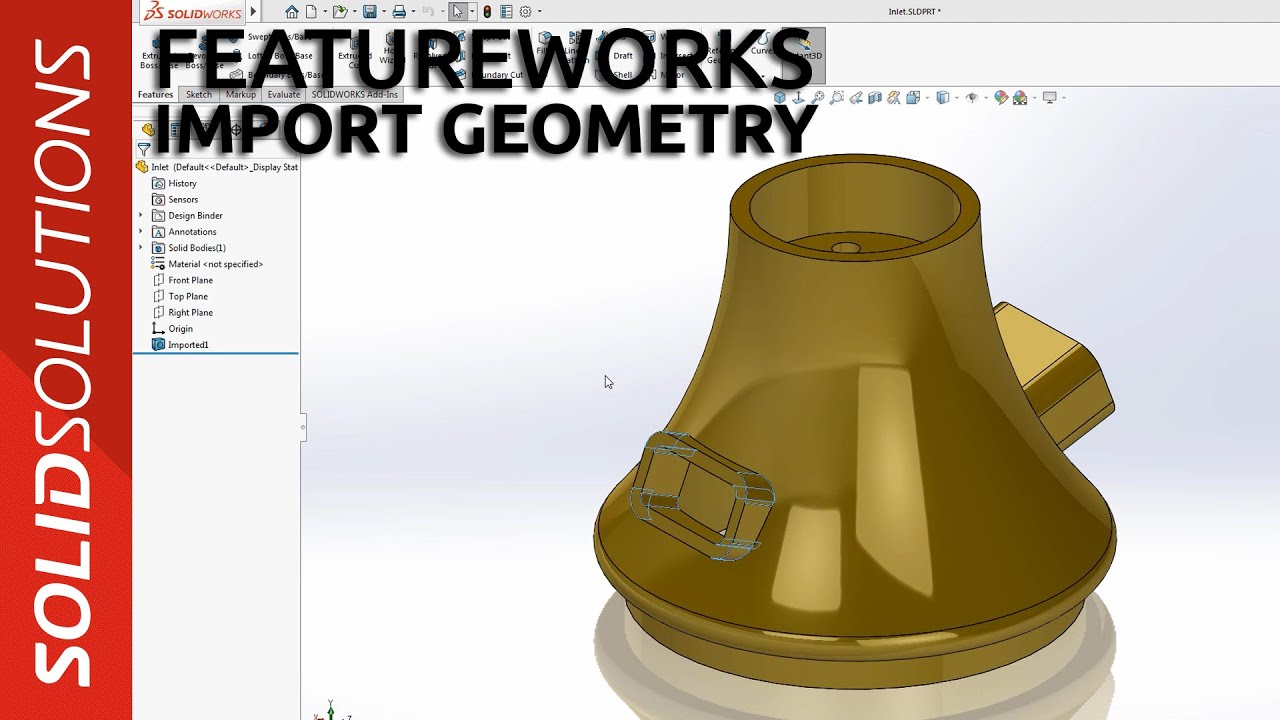
Task: Select Origin in feature tree
Action: [172, 328]
